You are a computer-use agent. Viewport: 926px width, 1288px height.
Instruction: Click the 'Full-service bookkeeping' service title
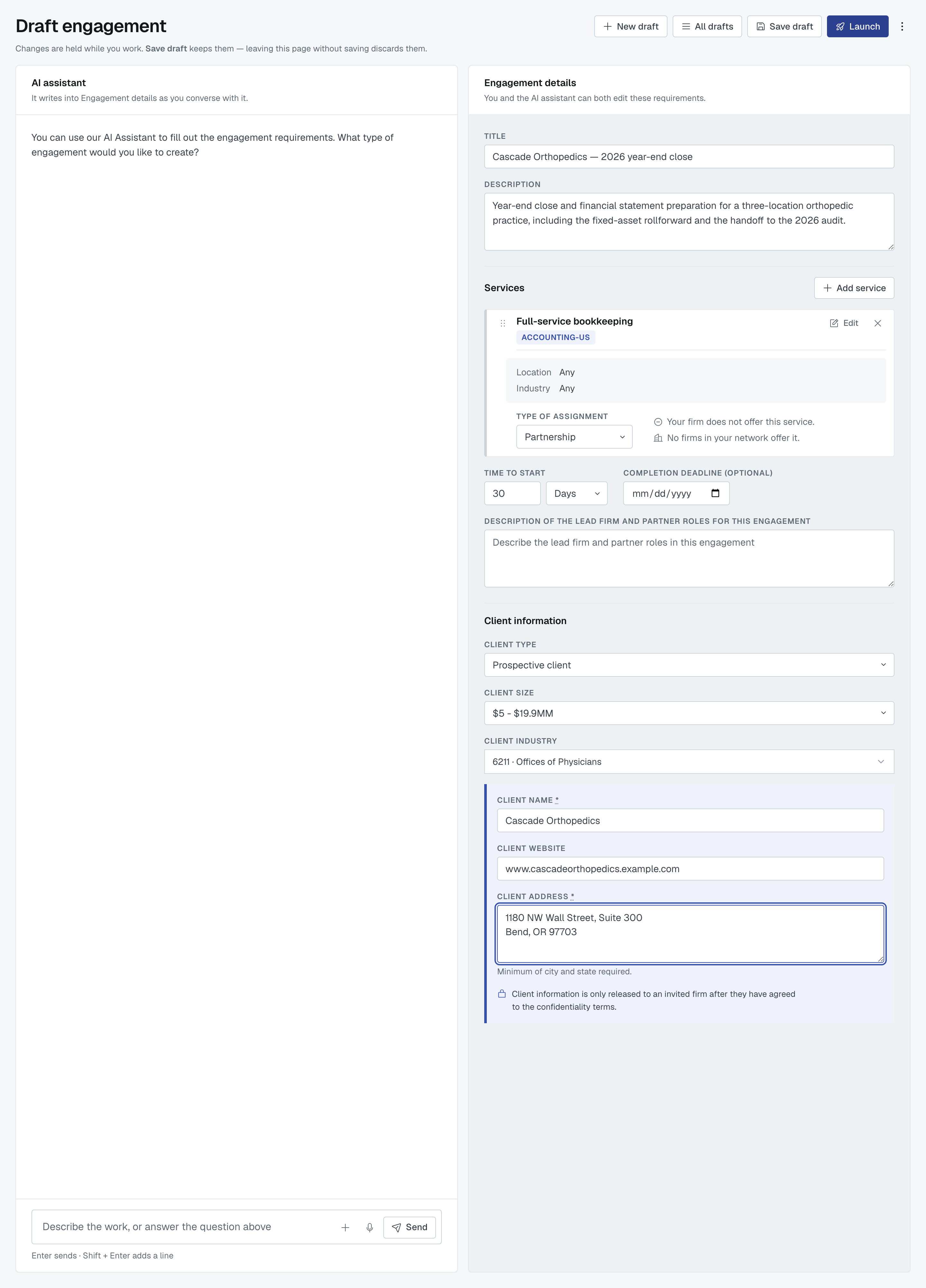[574, 321]
